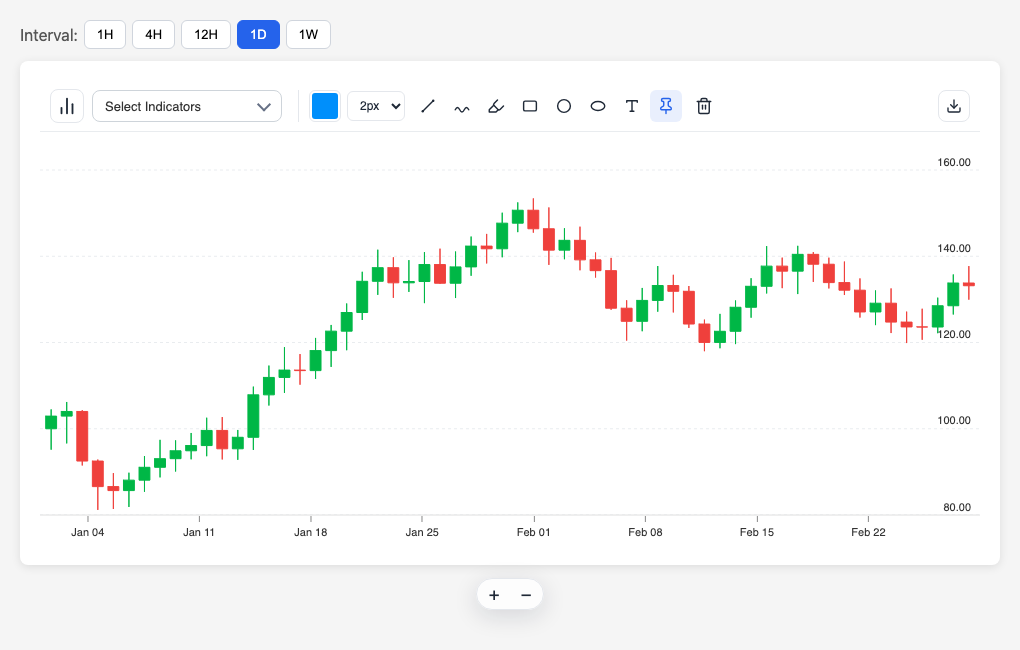
Task: Open the Select Indicators dropdown
Action: coord(187,106)
